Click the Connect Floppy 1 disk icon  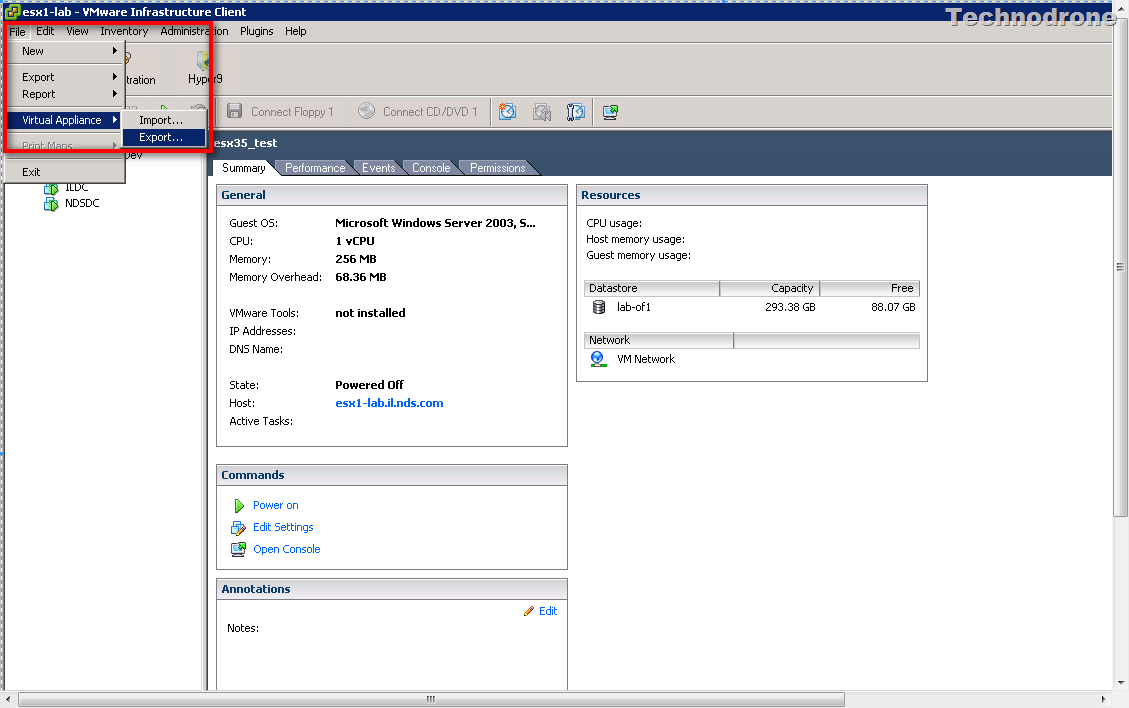234,111
